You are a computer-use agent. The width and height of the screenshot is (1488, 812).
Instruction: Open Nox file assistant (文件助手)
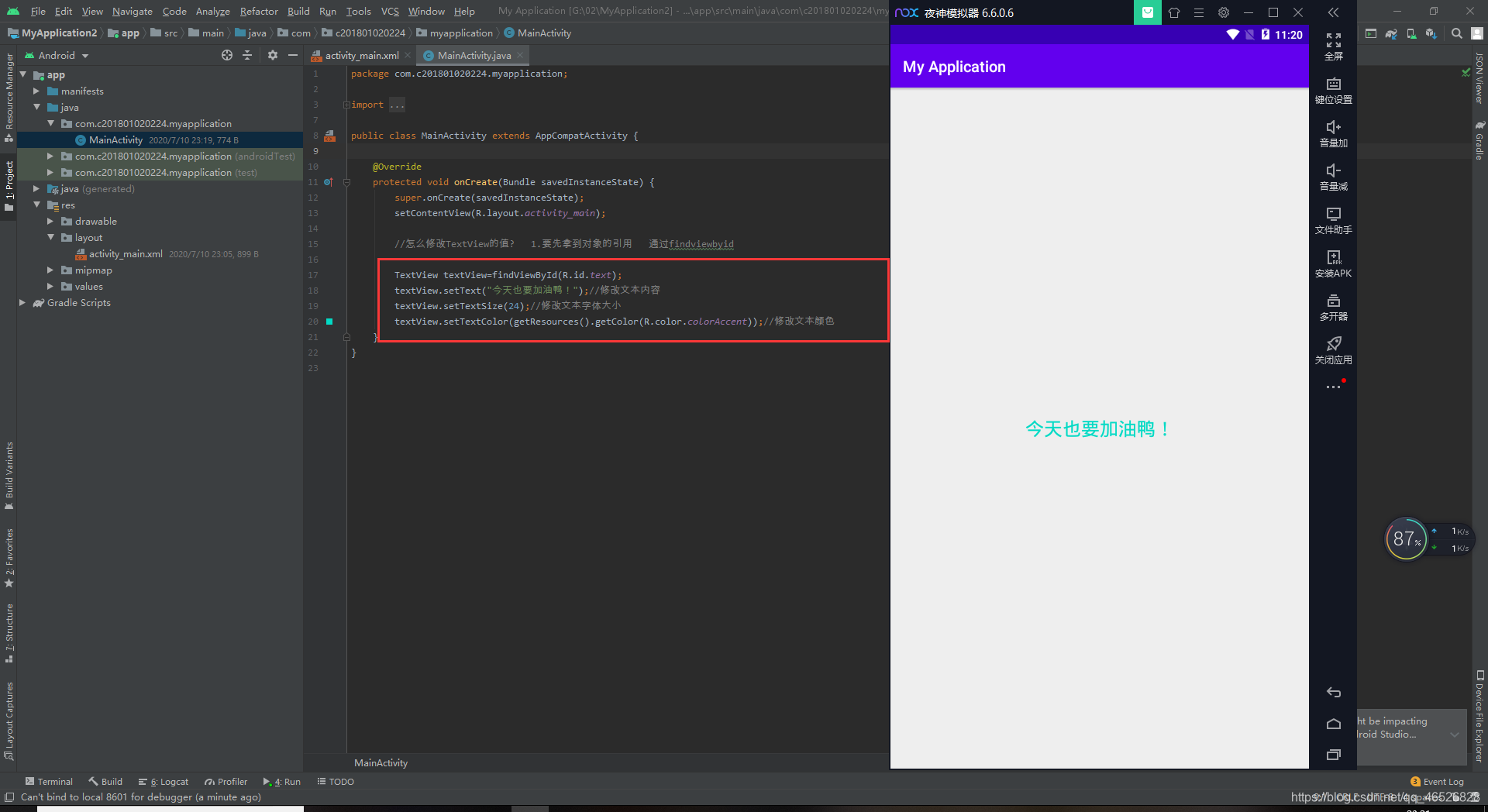(x=1333, y=220)
